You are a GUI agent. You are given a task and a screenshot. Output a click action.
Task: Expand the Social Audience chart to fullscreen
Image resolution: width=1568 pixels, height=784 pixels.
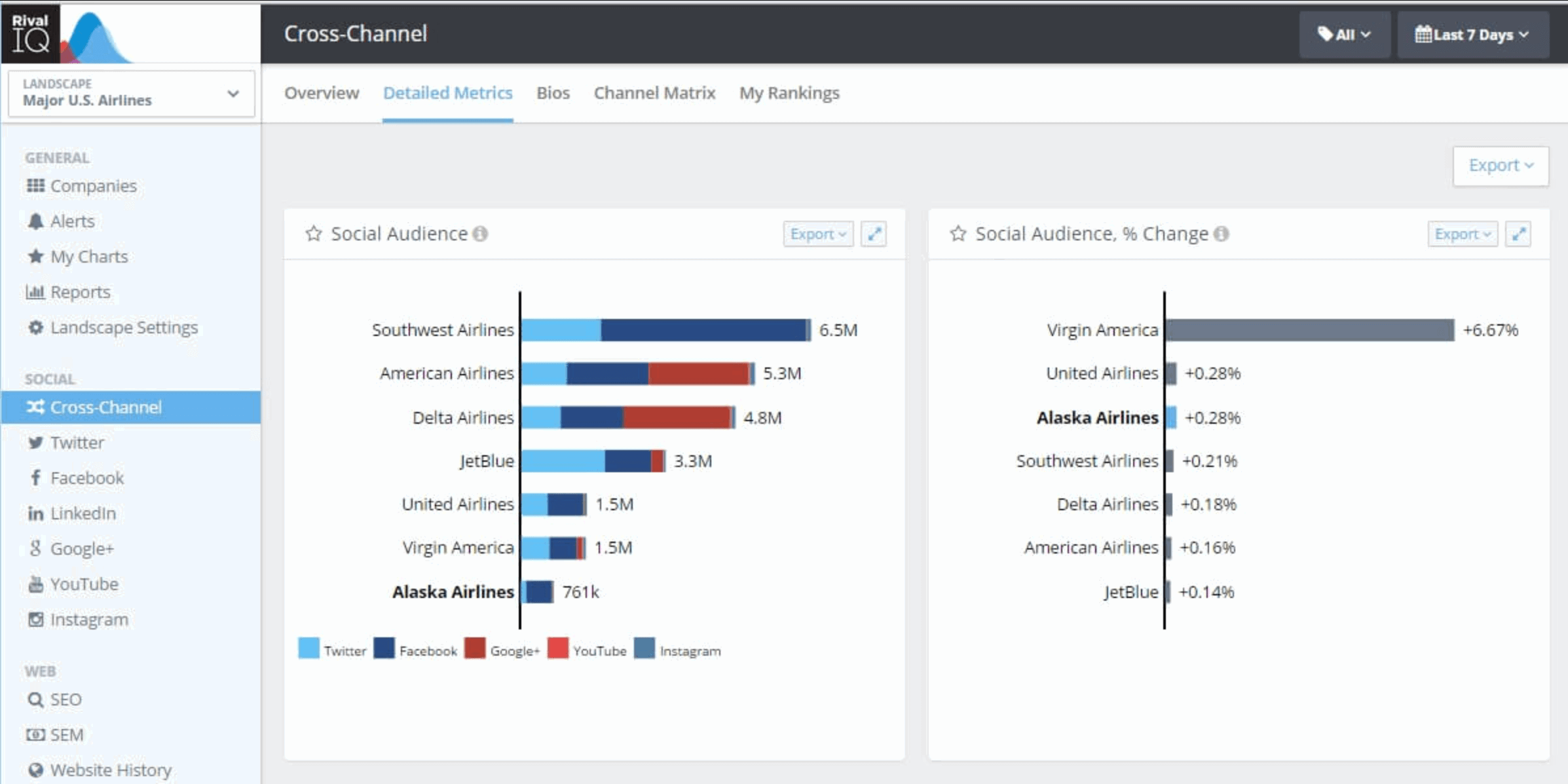point(874,233)
